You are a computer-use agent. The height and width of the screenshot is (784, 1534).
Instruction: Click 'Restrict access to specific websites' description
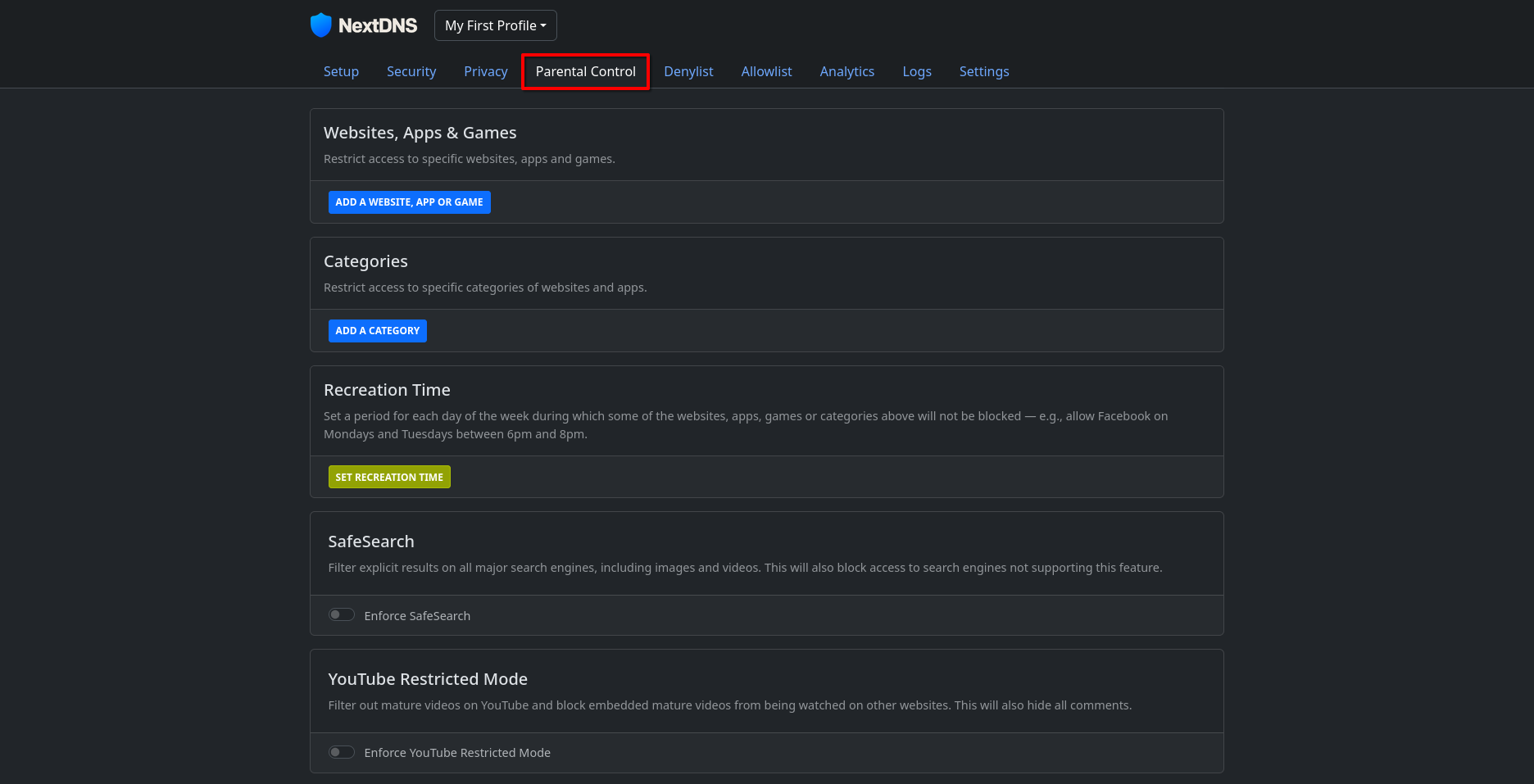point(470,159)
